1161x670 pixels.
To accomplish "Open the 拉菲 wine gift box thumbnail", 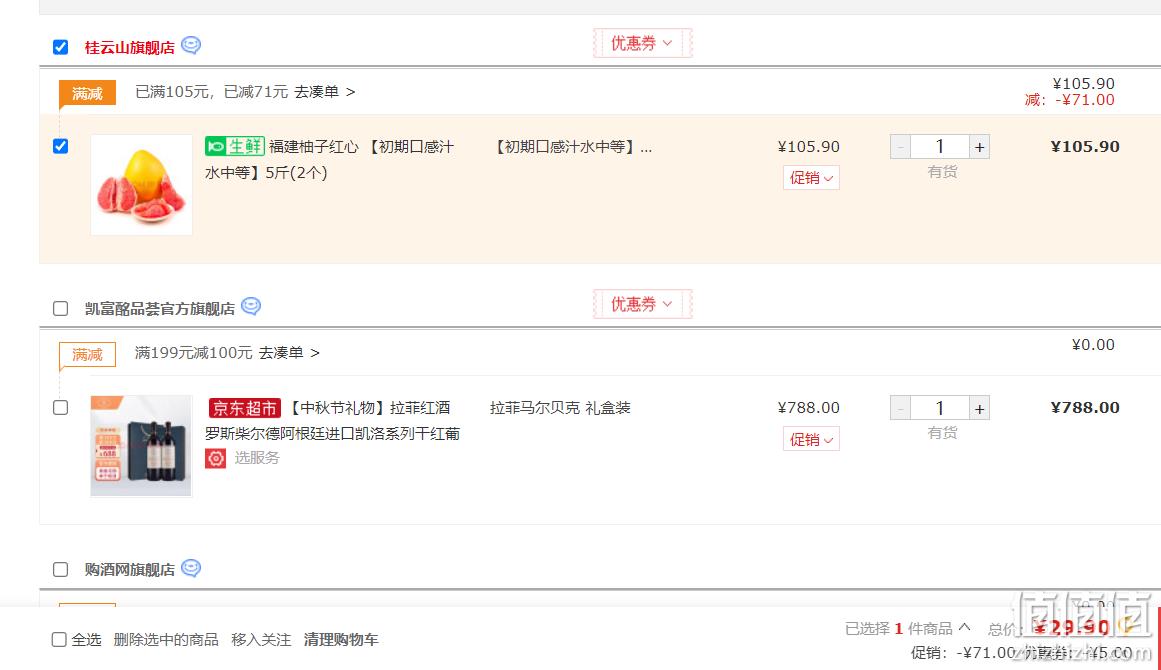I will pyautogui.click(x=141, y=446).
